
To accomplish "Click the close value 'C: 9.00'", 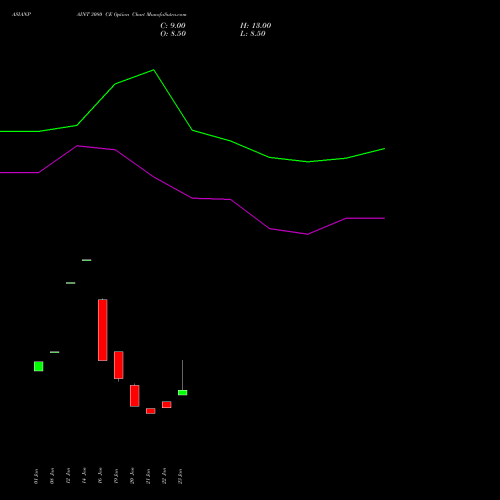I will (x=173, y=26).
